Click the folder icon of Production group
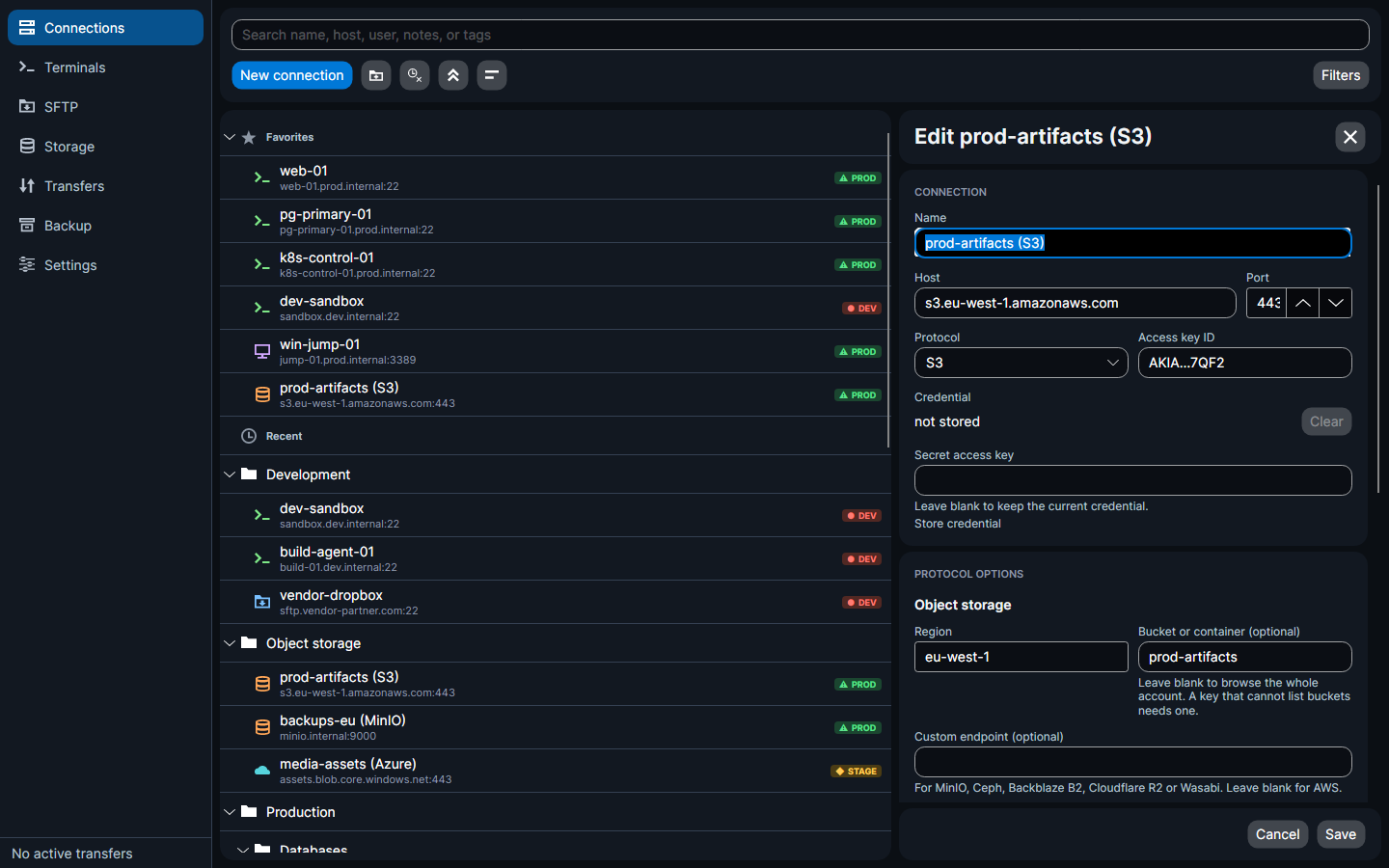This screenshot has width=1389, height=868. [x=249, y=811]
